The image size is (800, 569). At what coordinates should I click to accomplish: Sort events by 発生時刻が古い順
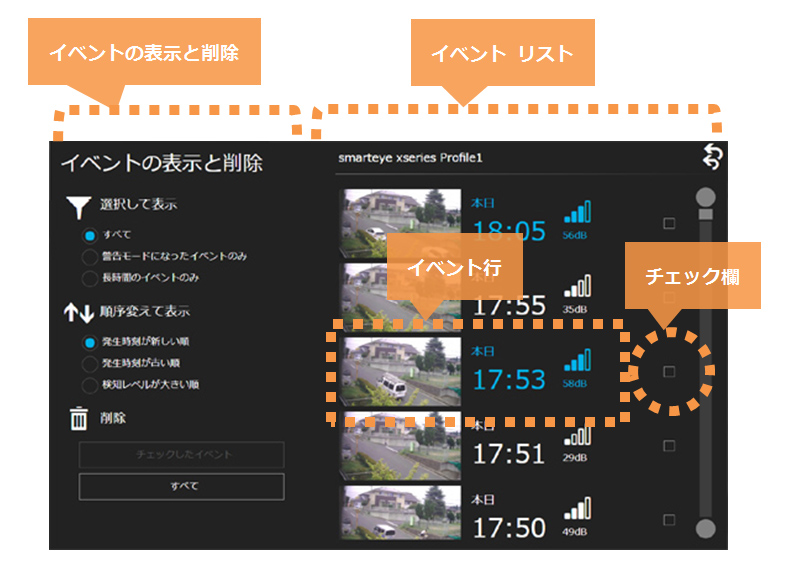[90, 363]
